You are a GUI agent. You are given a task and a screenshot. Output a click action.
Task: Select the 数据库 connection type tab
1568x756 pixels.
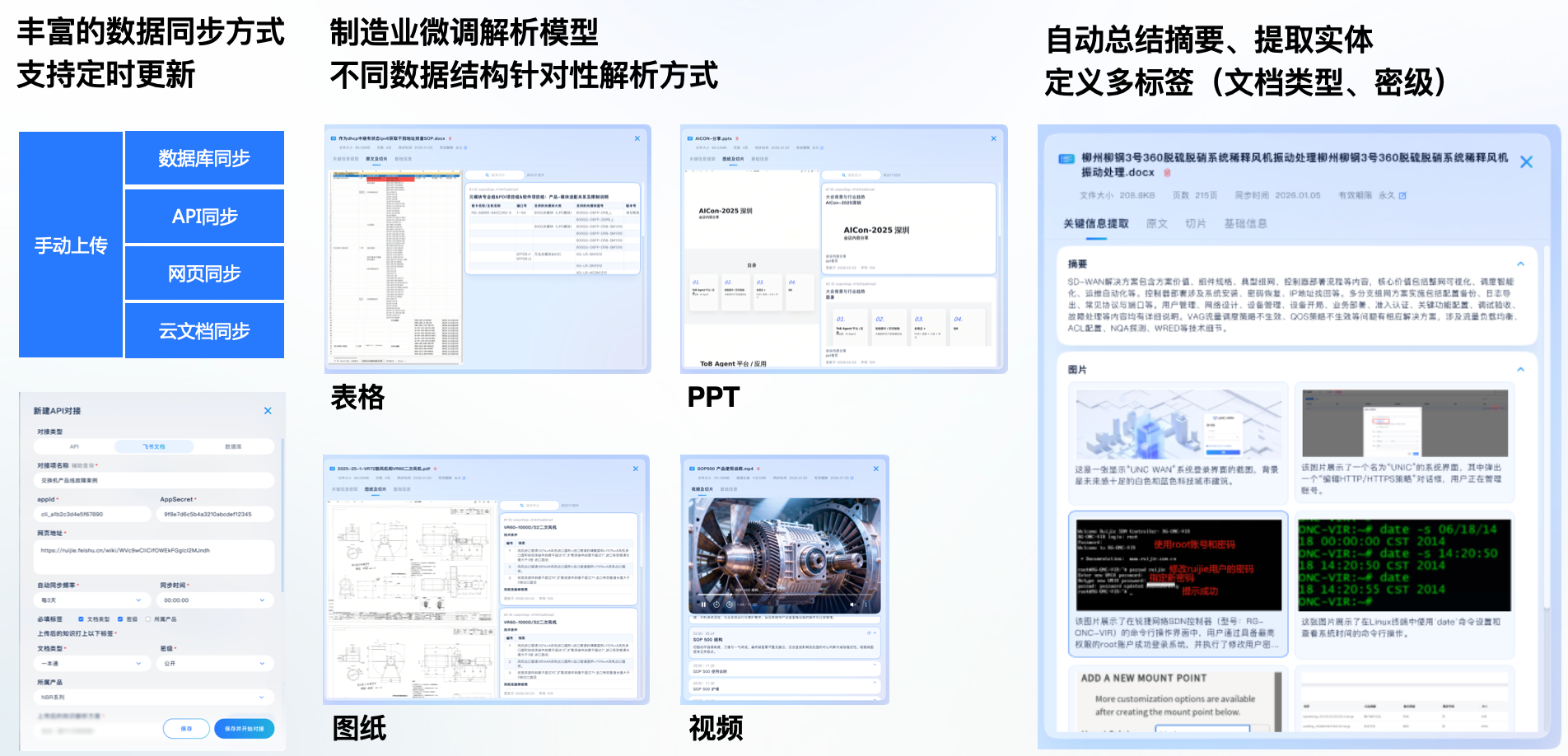(233, 446)
